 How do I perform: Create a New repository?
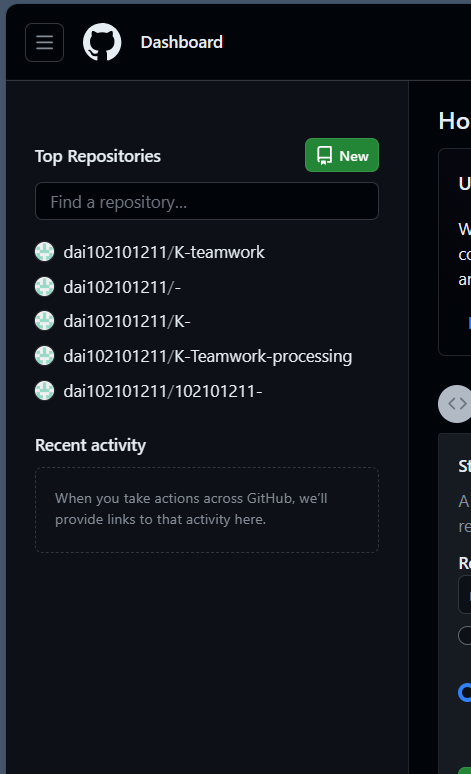tap(342, 155)
